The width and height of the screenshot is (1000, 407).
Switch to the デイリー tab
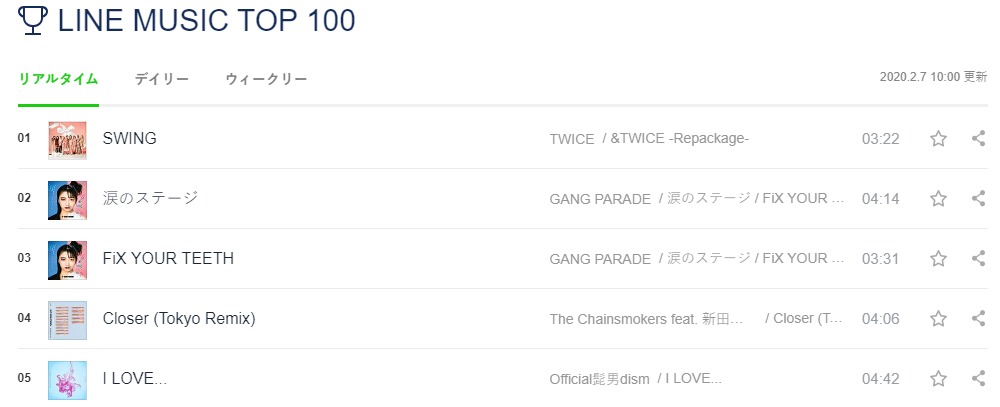(x=162, y=79)
